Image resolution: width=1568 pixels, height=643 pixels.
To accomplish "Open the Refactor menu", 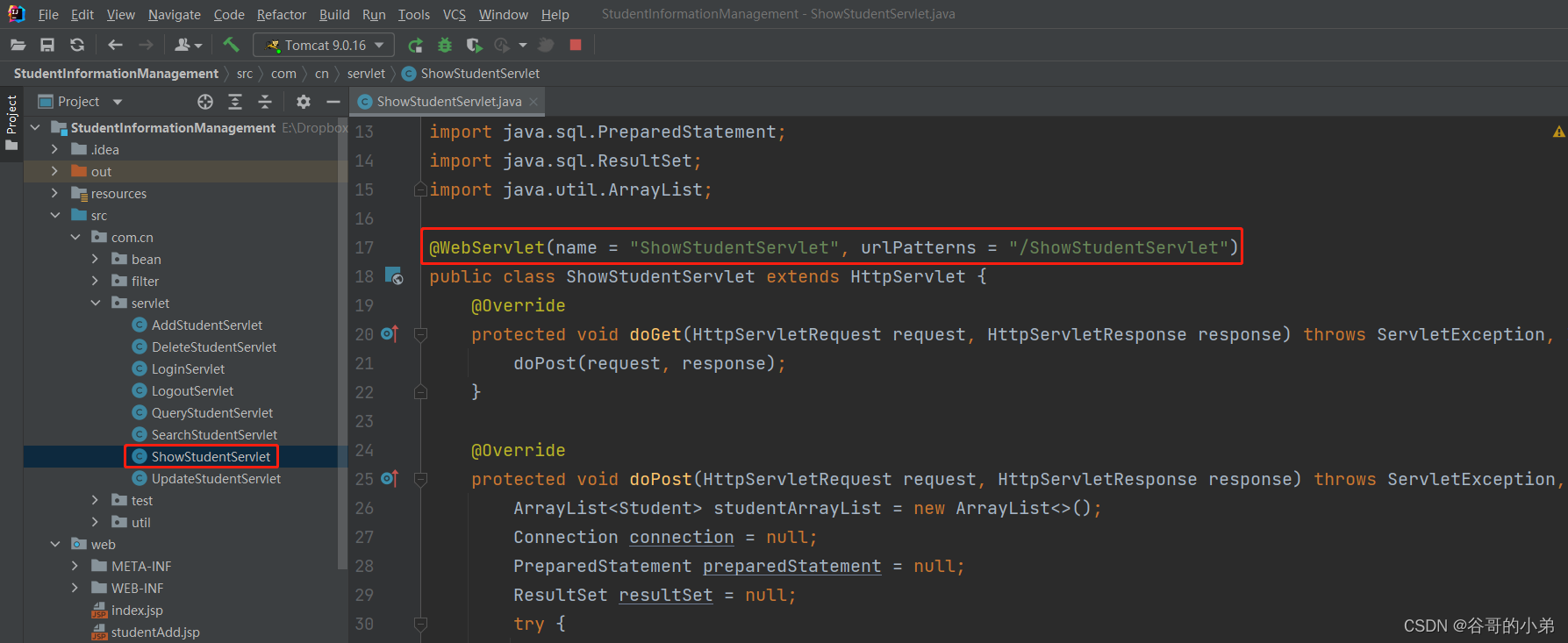I will [x=282, y=14].
